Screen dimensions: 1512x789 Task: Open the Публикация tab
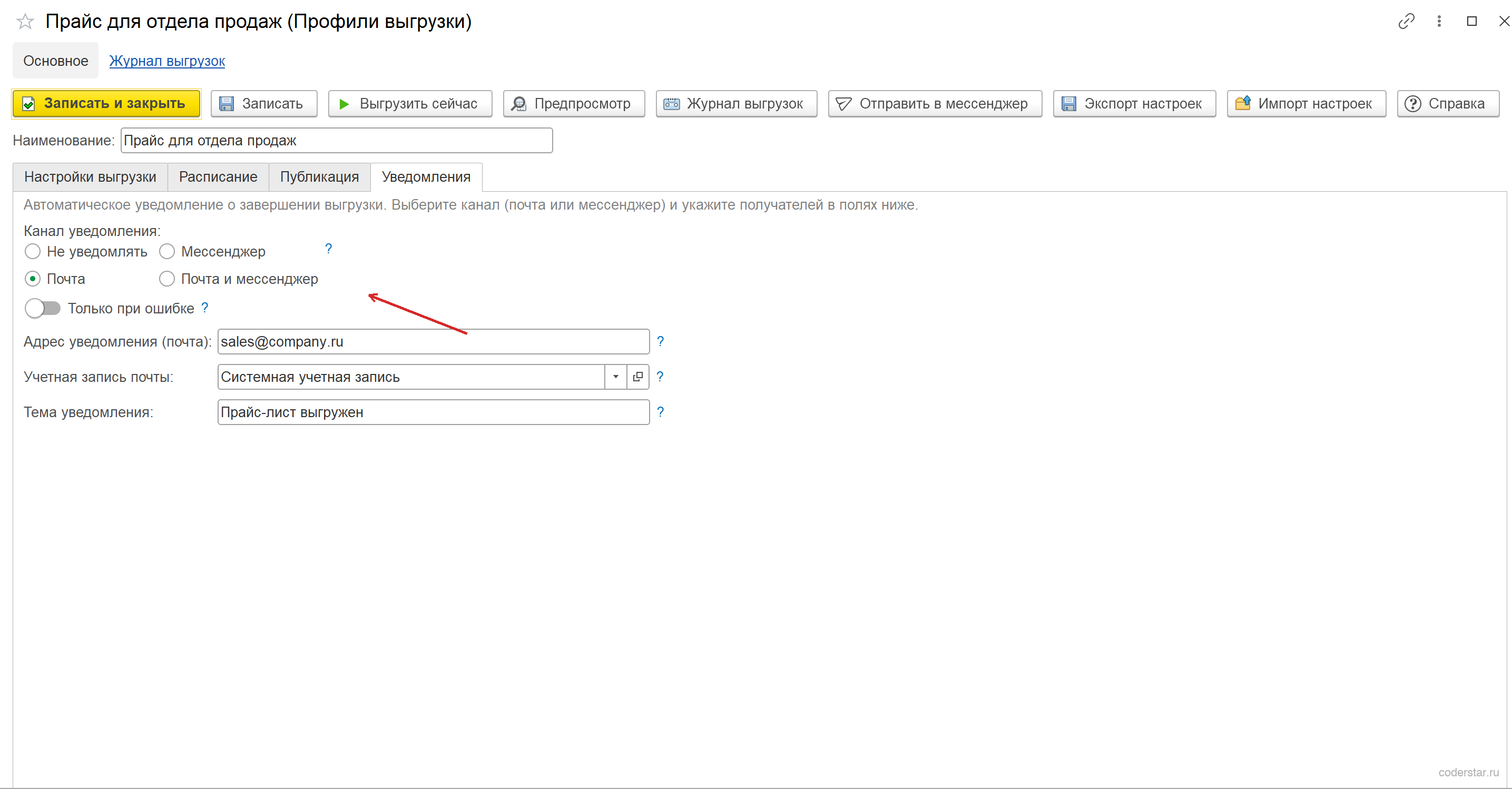[x=319, y=177]
